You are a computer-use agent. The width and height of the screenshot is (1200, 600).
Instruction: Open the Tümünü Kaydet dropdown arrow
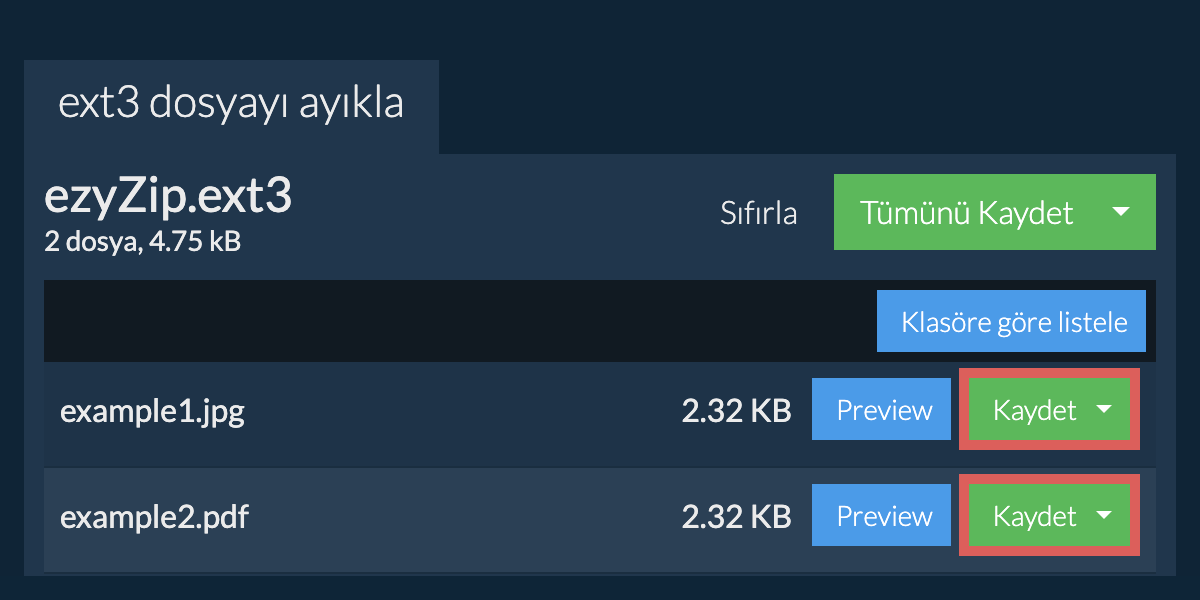pos(1121,212)
